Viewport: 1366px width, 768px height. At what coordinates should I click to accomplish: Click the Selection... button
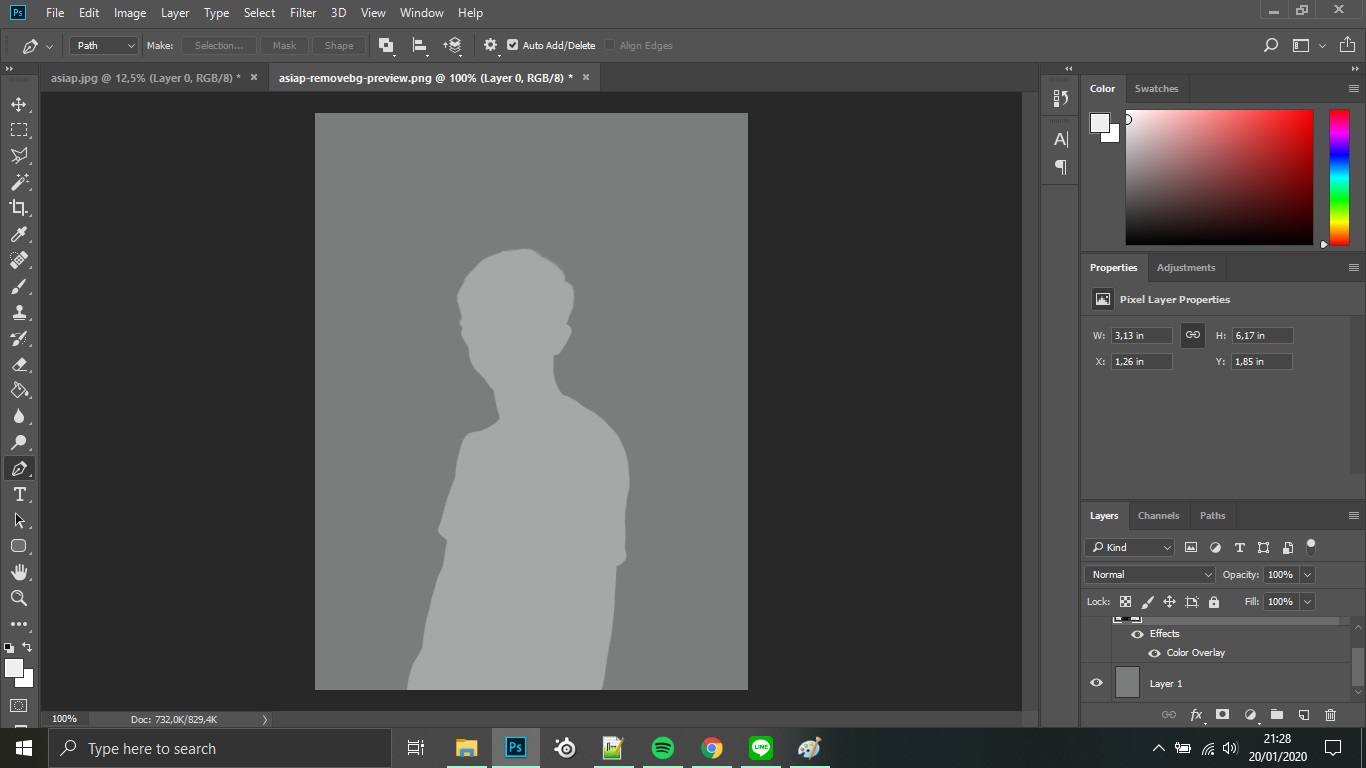(219, 45)
